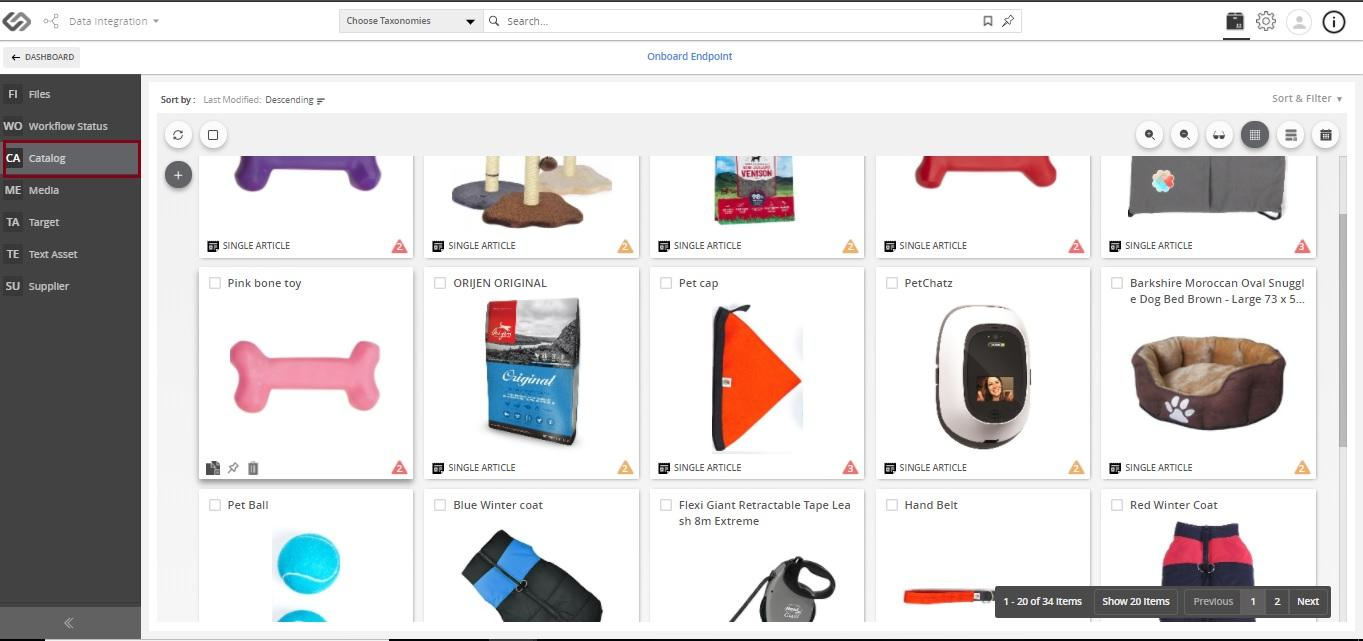Change the Descending sort order
Viewport: 1363px width, 641px height.
295,100
